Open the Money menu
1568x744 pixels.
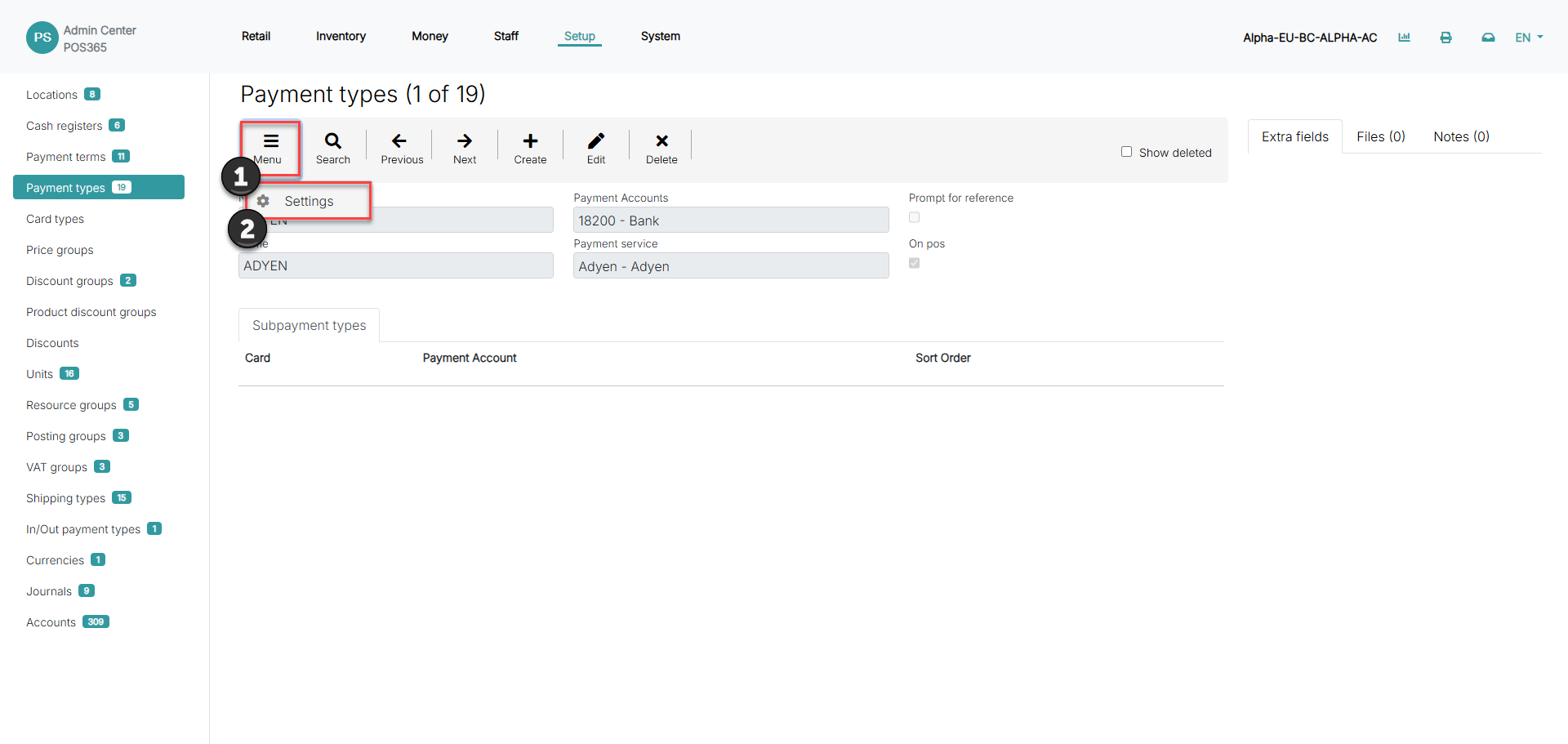click(430, 36)
